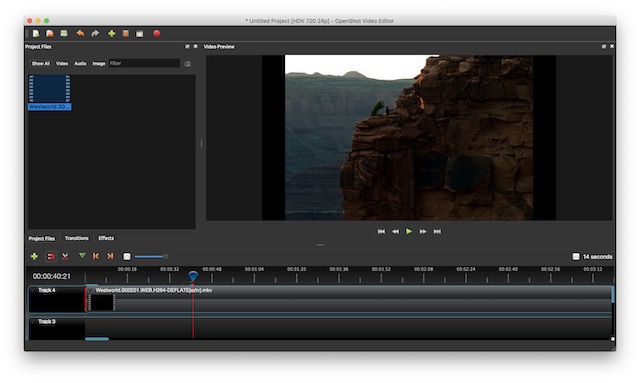Play the video preview

[409, 232]
